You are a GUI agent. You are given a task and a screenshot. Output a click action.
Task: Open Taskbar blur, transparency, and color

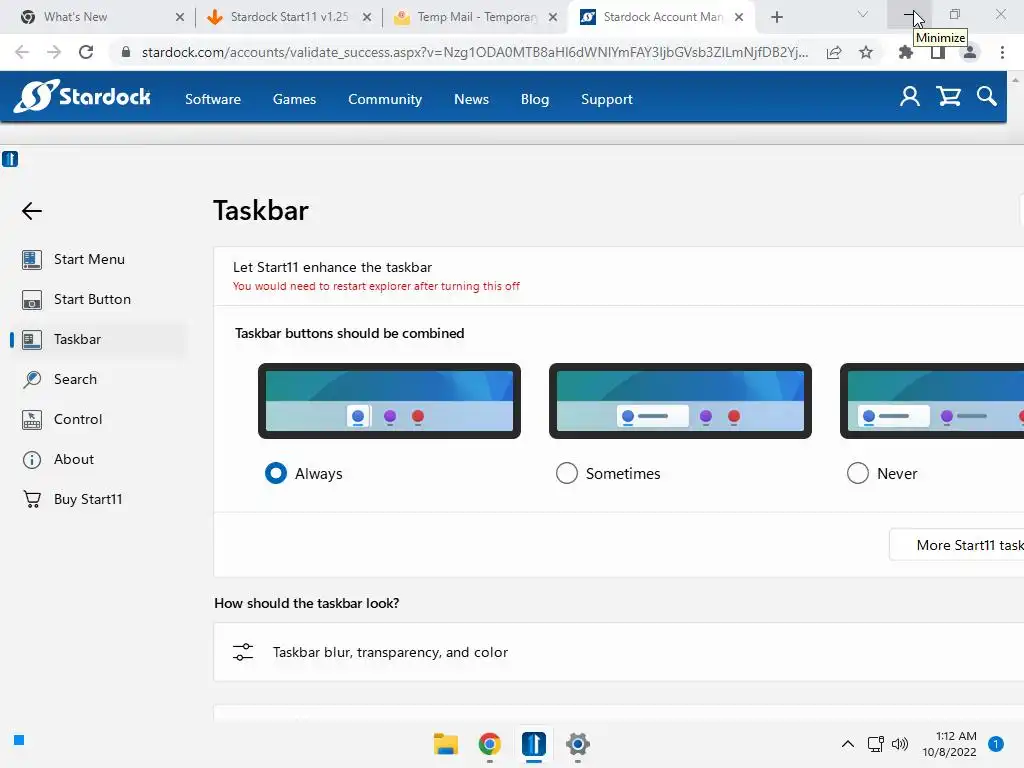[x=618, y=652]
